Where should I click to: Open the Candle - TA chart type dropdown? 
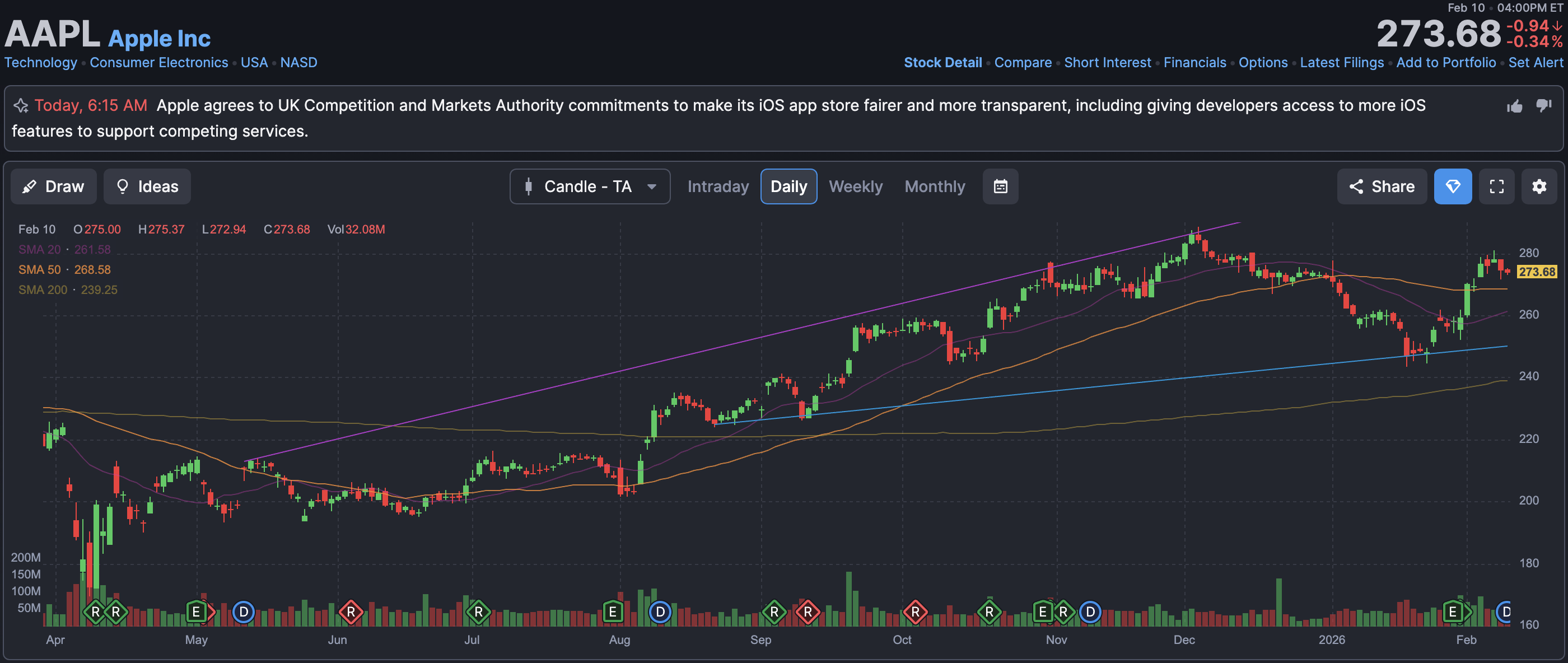click(589, 186)
